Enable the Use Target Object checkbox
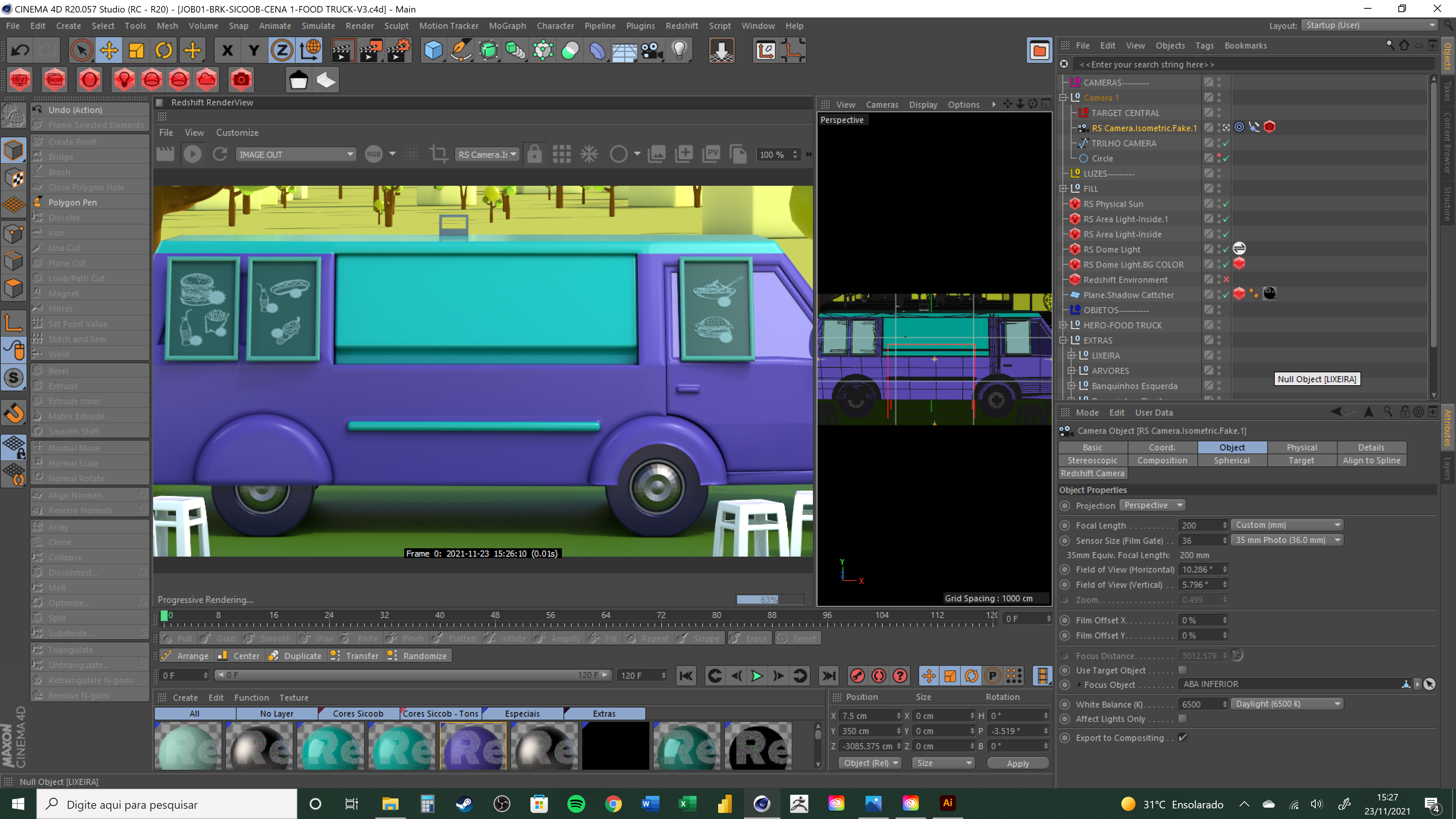The image size is (1456, 819). coord(1182,670)
